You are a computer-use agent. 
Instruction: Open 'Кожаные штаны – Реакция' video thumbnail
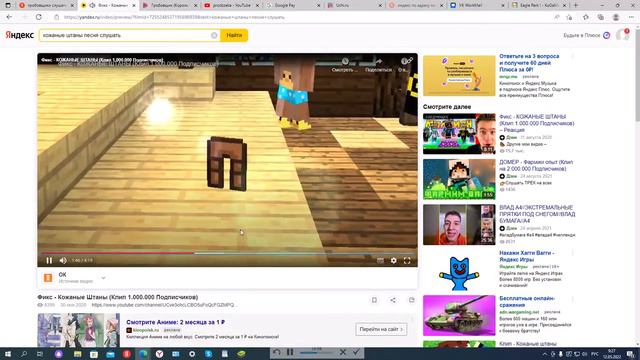pos(459,134)
